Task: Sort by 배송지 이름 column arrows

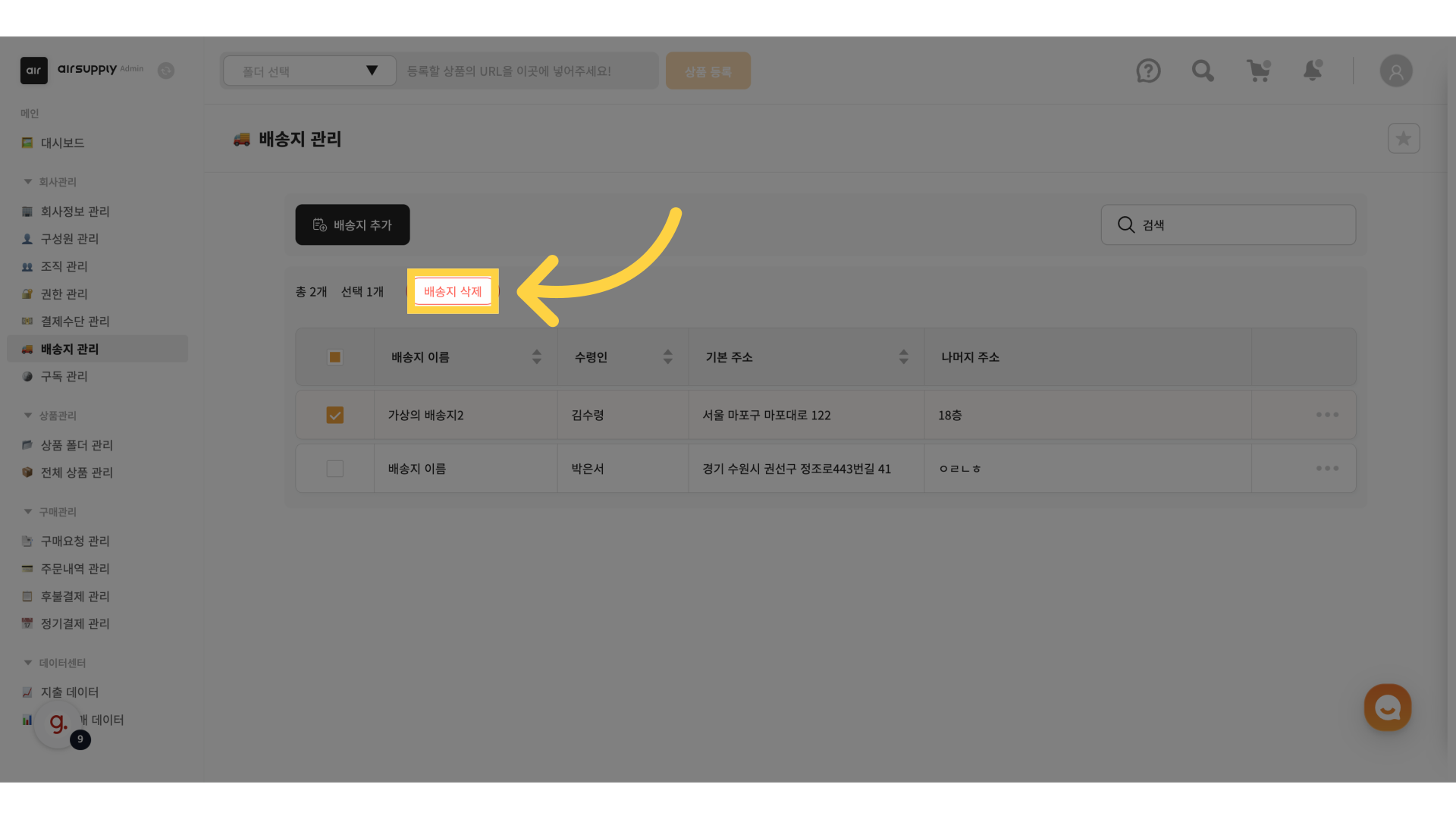Action: (x=537, y=357)
